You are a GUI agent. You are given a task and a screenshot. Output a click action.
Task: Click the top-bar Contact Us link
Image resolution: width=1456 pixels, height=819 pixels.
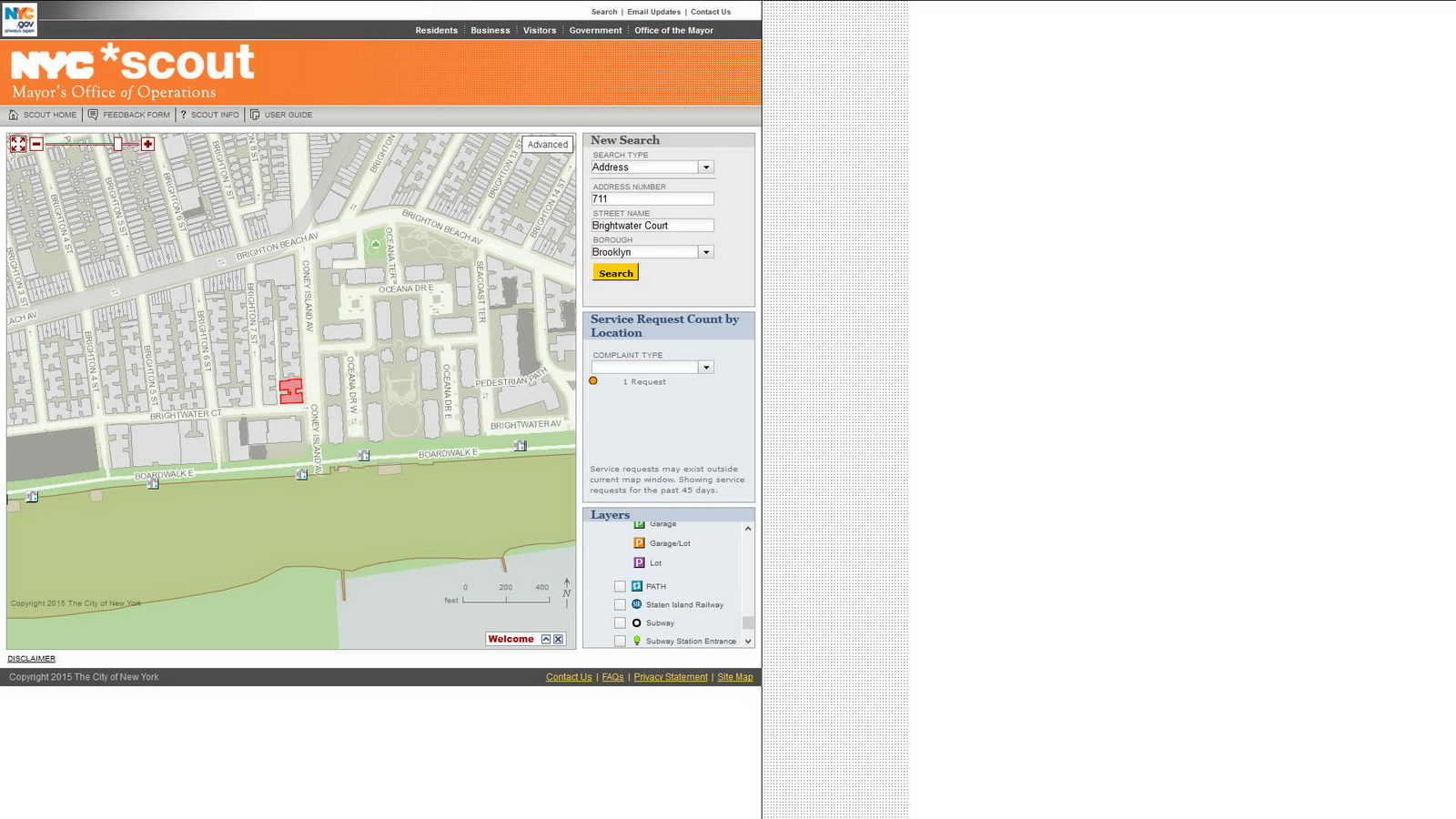(x=711, y=12)
